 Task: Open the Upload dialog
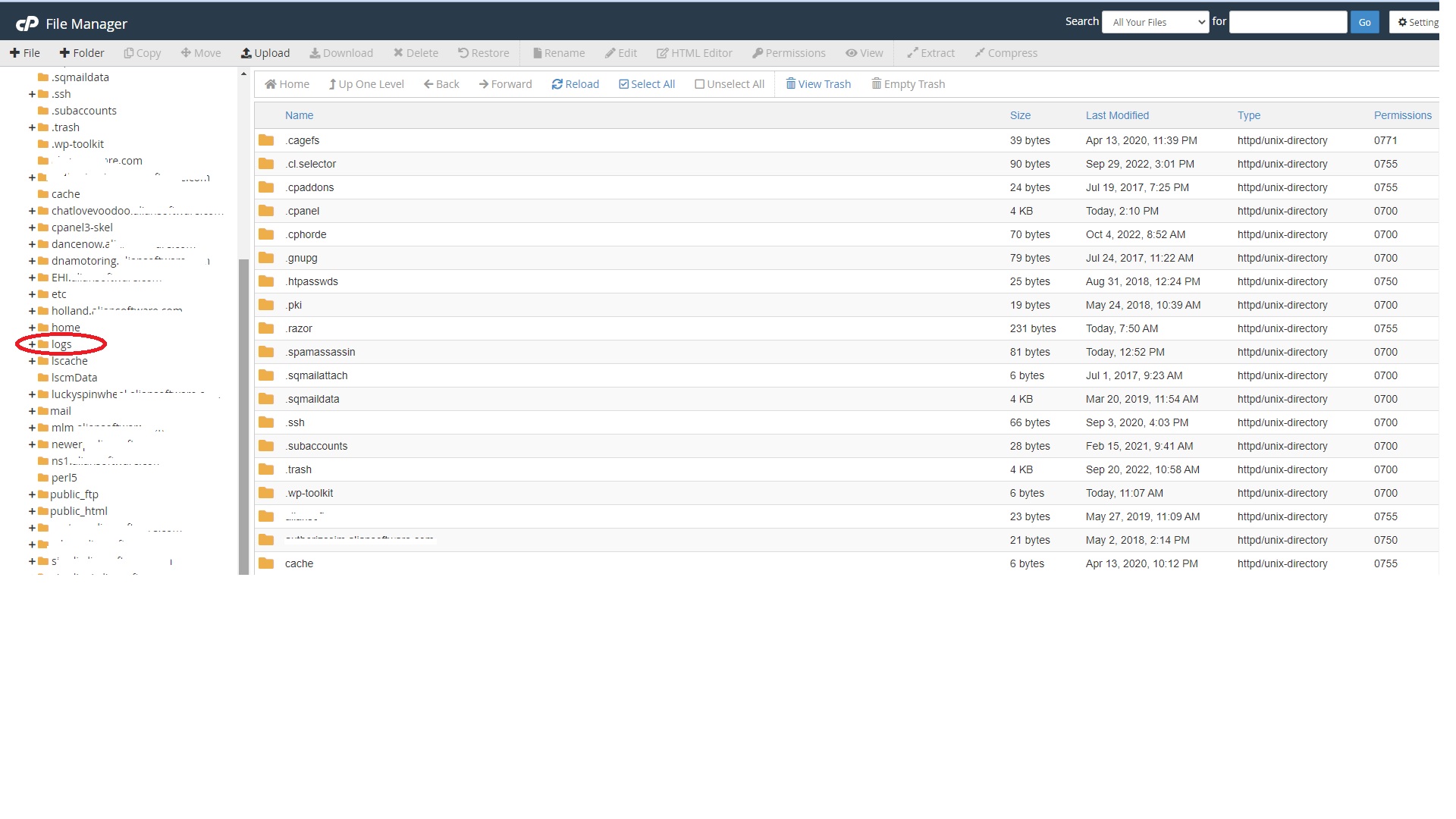[265, 53]
